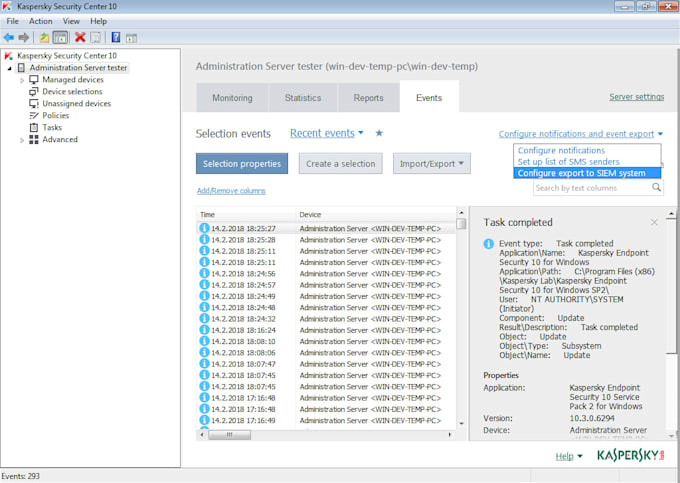Click info icon of 18:16:24 event
680x483 pixels.
tap(204, 330)
